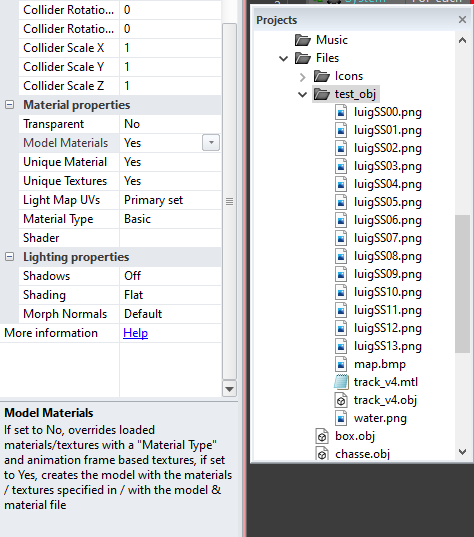The height and width of the screenshot is (537, 474).
Task: Click the water.png image file icon
Action: [x=341, y=418]
